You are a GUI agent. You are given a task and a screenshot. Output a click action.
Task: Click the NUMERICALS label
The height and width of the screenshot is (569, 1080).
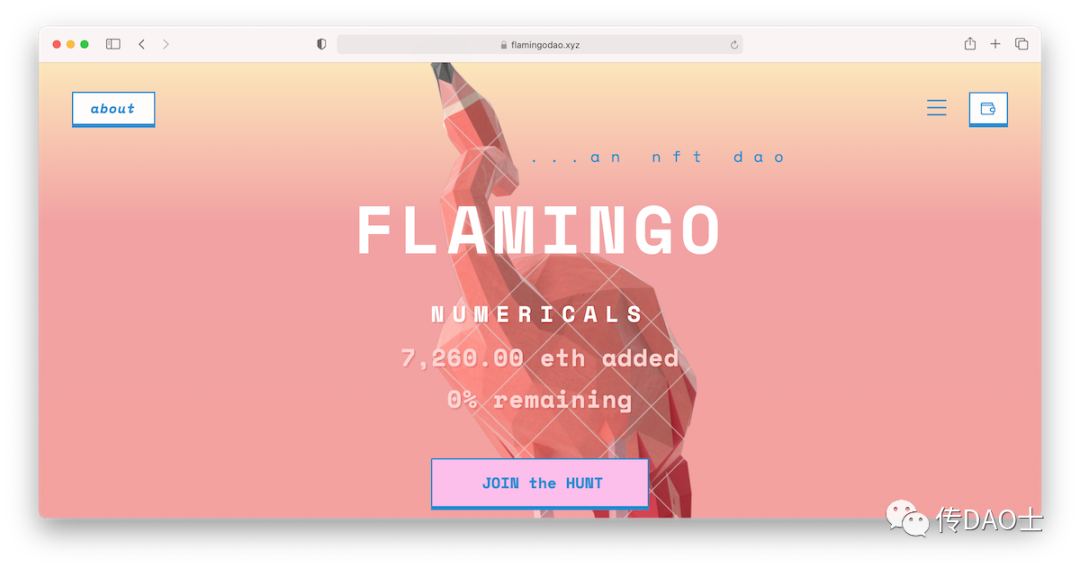click(537, 315)
